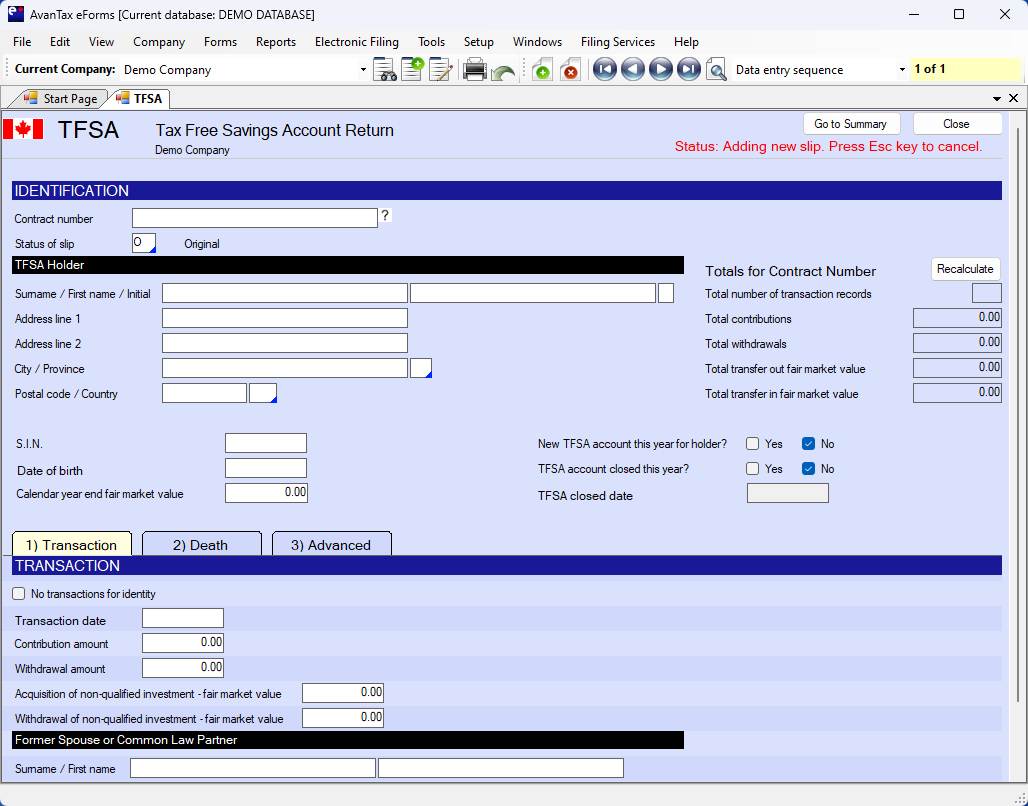Expand the Data entry sequence dropdown
This screenshot has width=1028, height=806.
click(x=902, y=70)
